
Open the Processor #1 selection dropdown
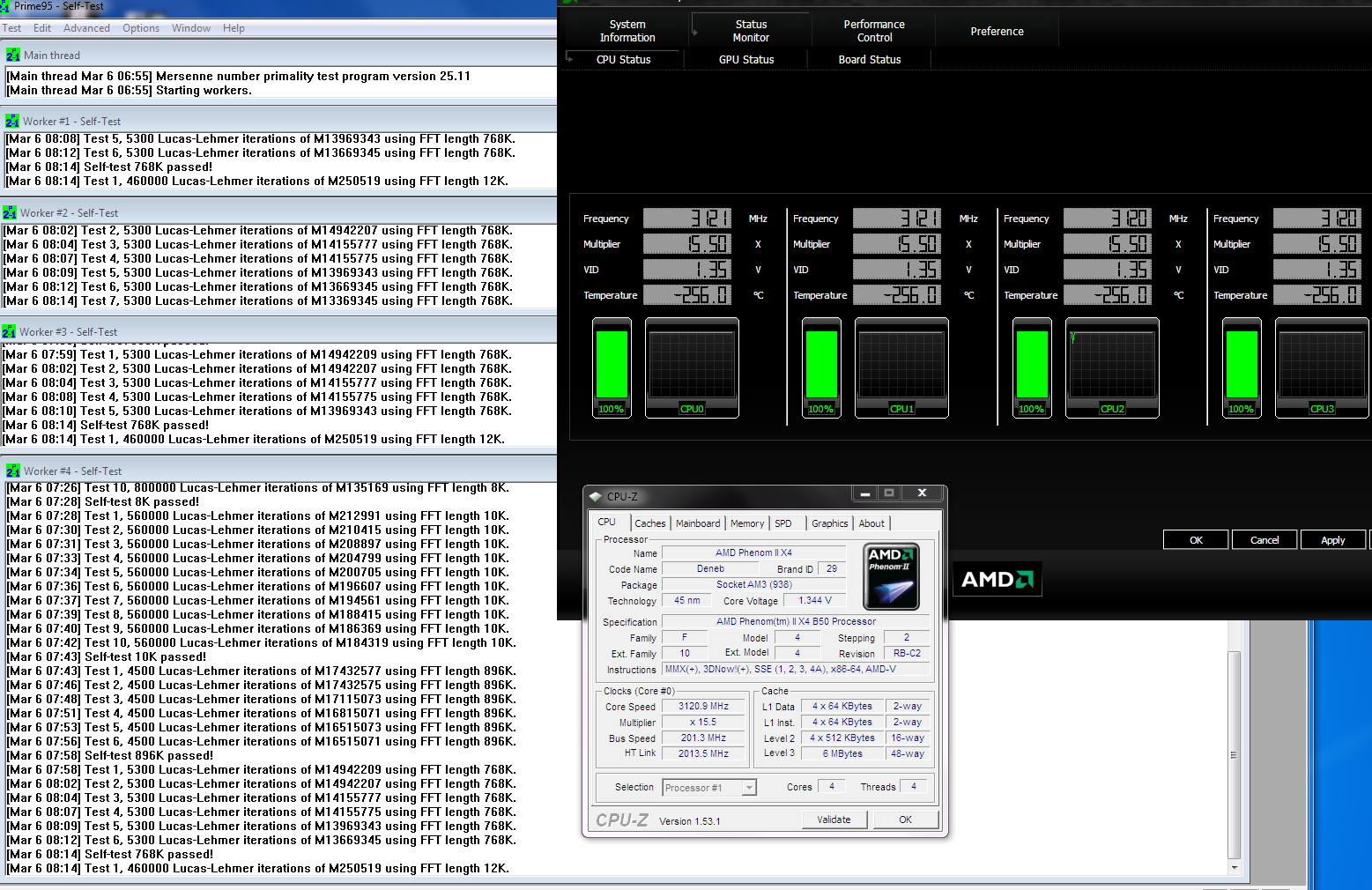(x=709, y=788)
